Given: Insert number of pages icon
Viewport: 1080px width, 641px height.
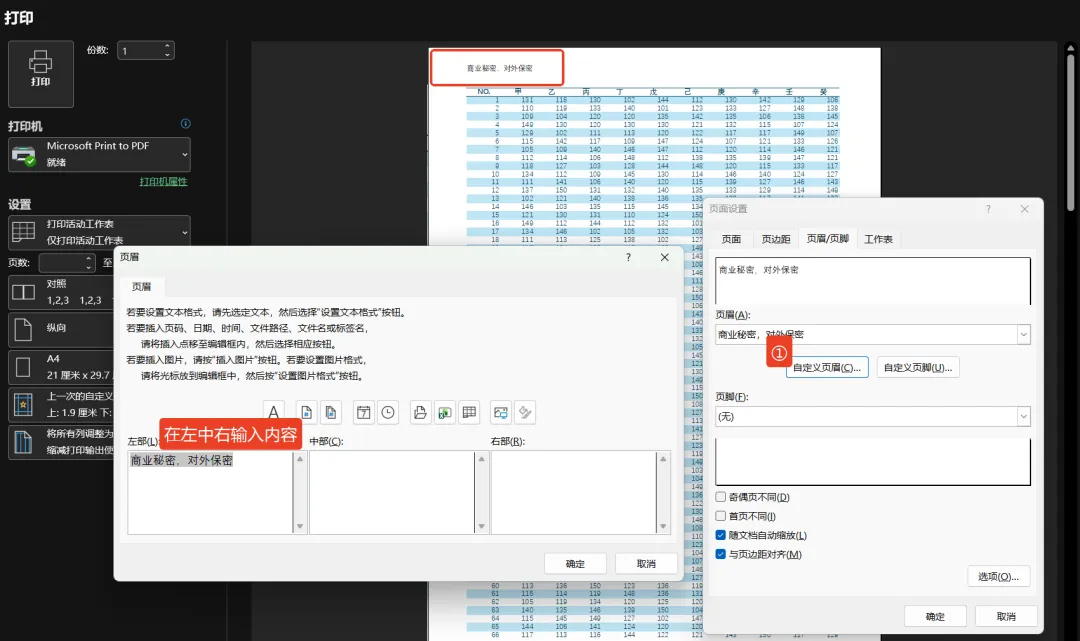Looking at the screenshot, I should click(331, 412).
